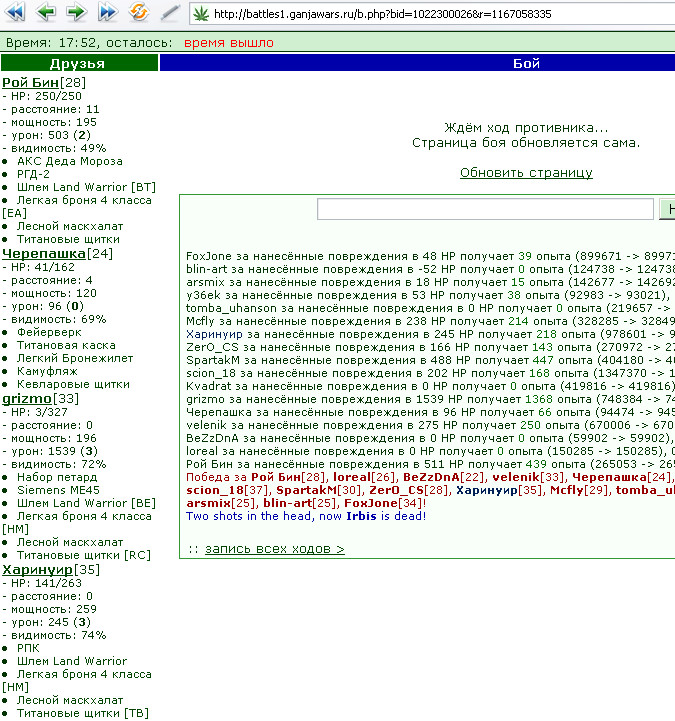This screenshot has height=721, width=675.
Task: Click the battle chat message input field
Action: tap(485, 209)
